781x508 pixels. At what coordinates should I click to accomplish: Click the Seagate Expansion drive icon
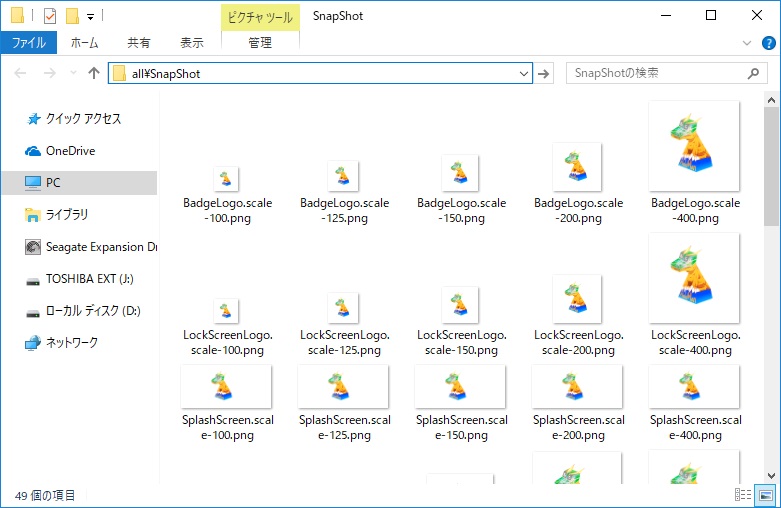[33, 247]
